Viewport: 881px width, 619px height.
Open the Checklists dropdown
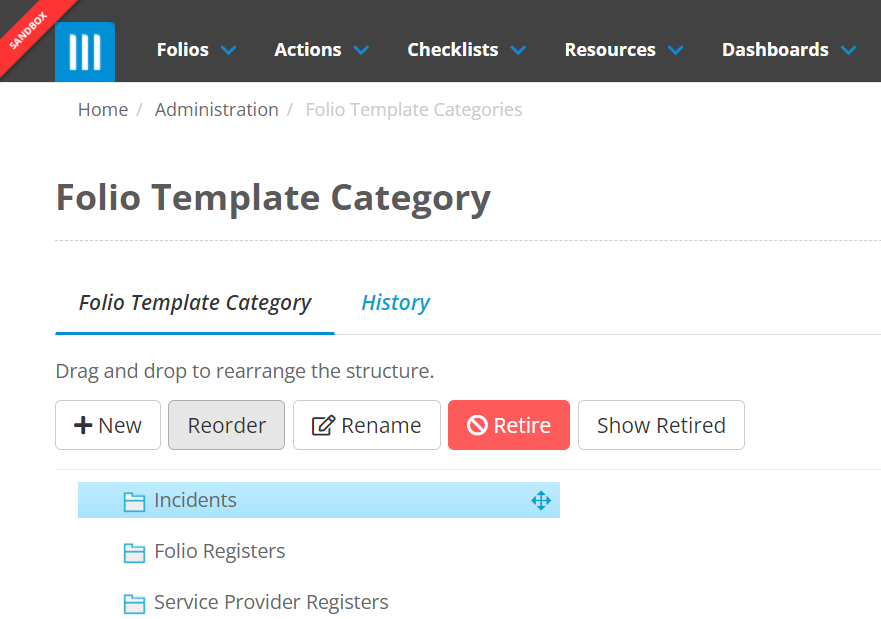[x=466, y=50]
